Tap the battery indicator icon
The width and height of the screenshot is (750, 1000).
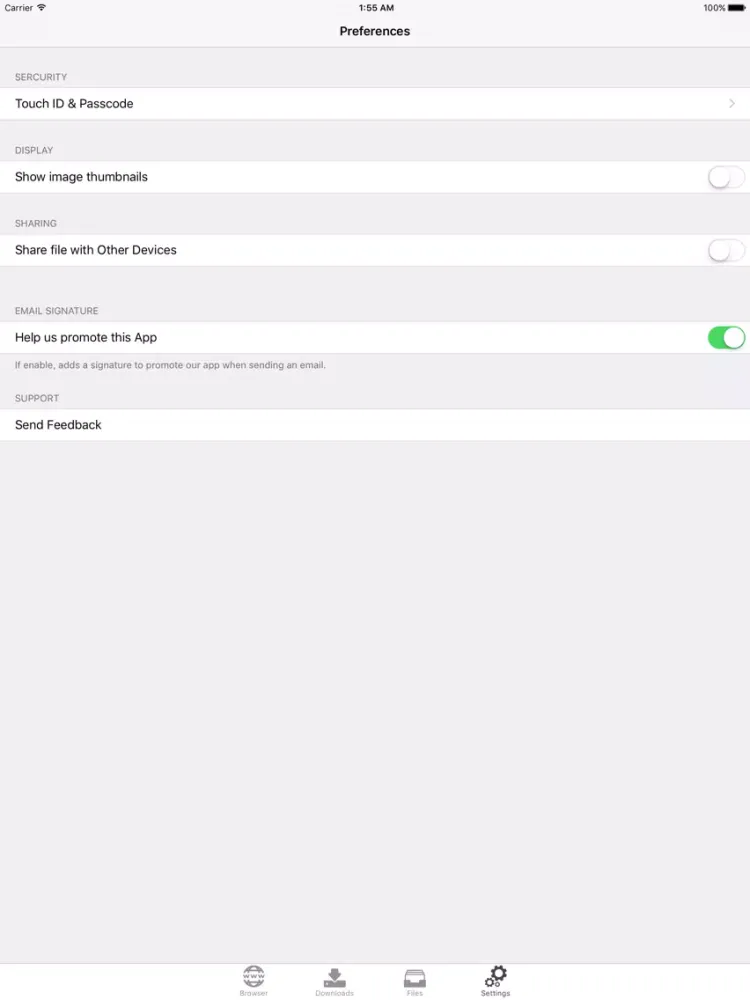pos(737,7)
